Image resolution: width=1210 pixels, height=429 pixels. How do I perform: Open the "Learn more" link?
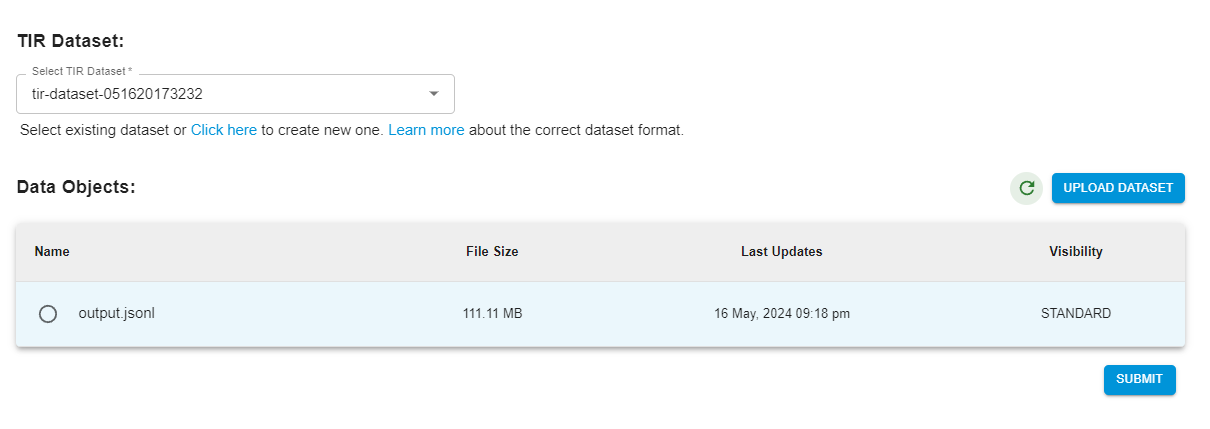click(426, 130)
